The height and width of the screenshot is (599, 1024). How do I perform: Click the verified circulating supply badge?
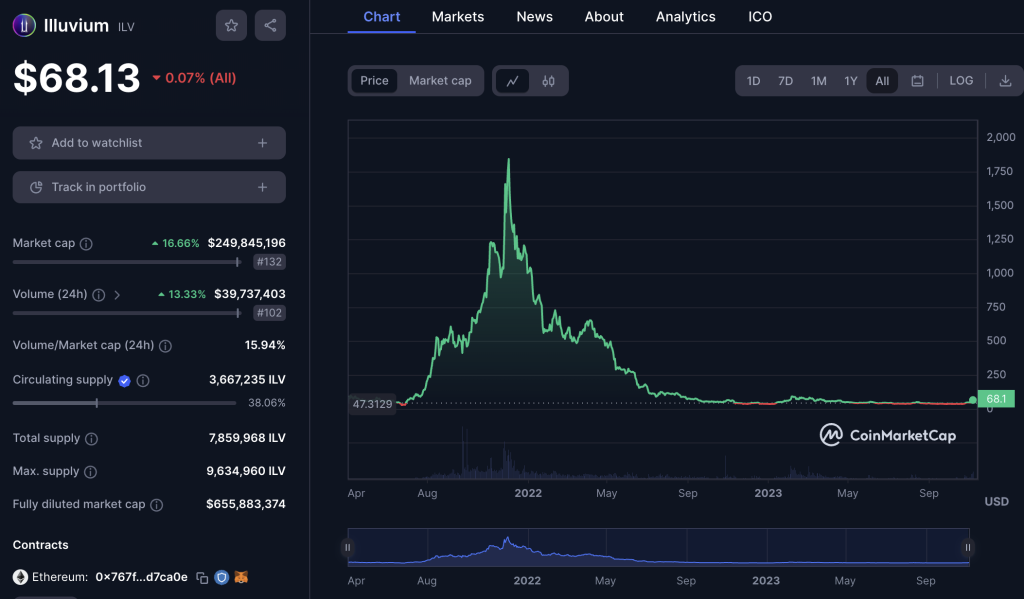[124, 381]
